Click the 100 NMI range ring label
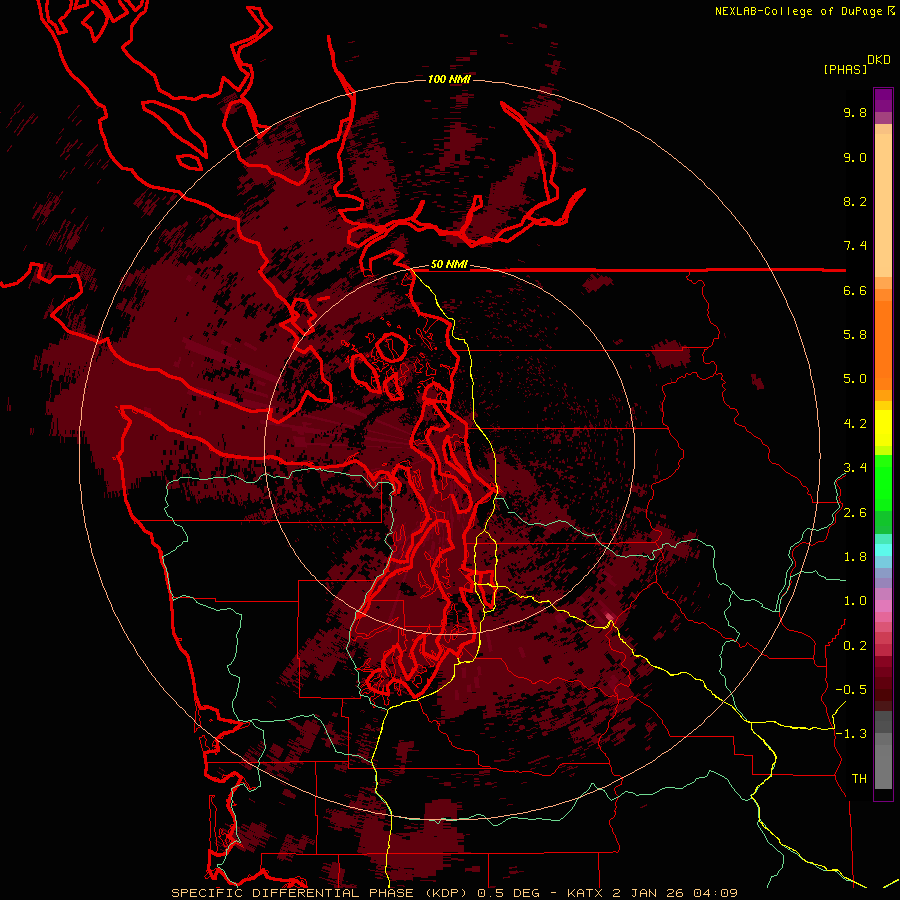The image size is (900, 900). point(449,79)
